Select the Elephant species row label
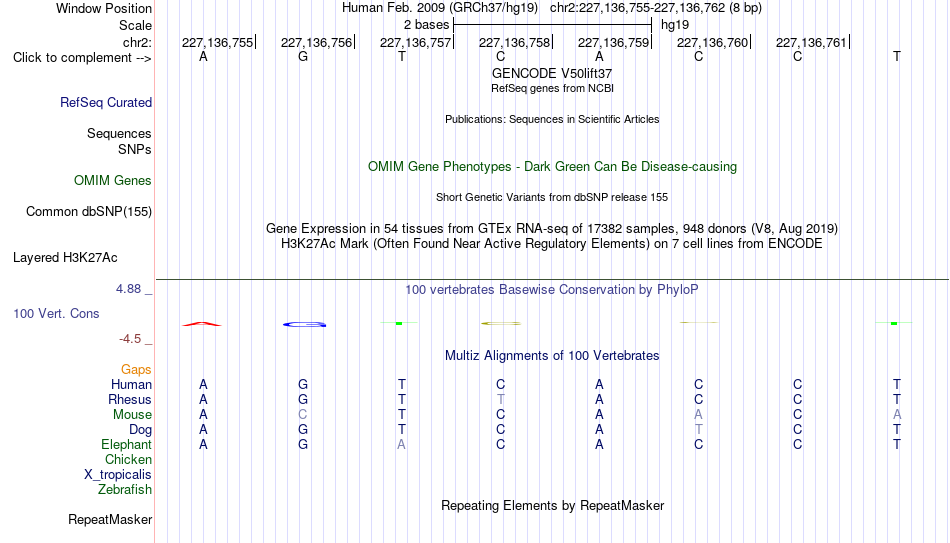The width and height of the screenshot is (950, 543). pyautogui.click(x=127, y=444)
